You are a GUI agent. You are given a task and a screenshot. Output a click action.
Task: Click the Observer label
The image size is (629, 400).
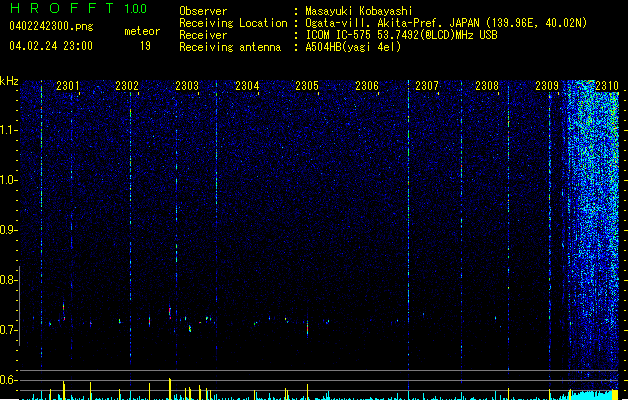(x=203, y=11)
